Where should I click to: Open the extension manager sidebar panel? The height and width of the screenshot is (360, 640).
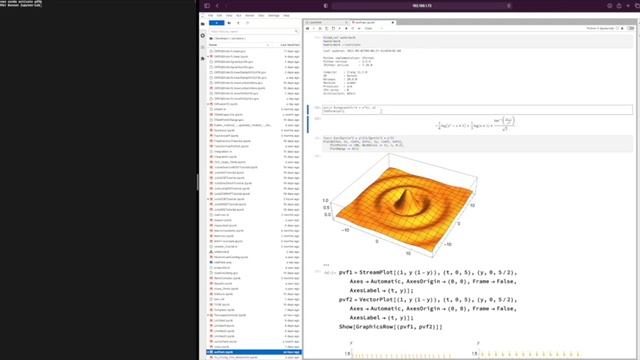click(x=203, y=58)
